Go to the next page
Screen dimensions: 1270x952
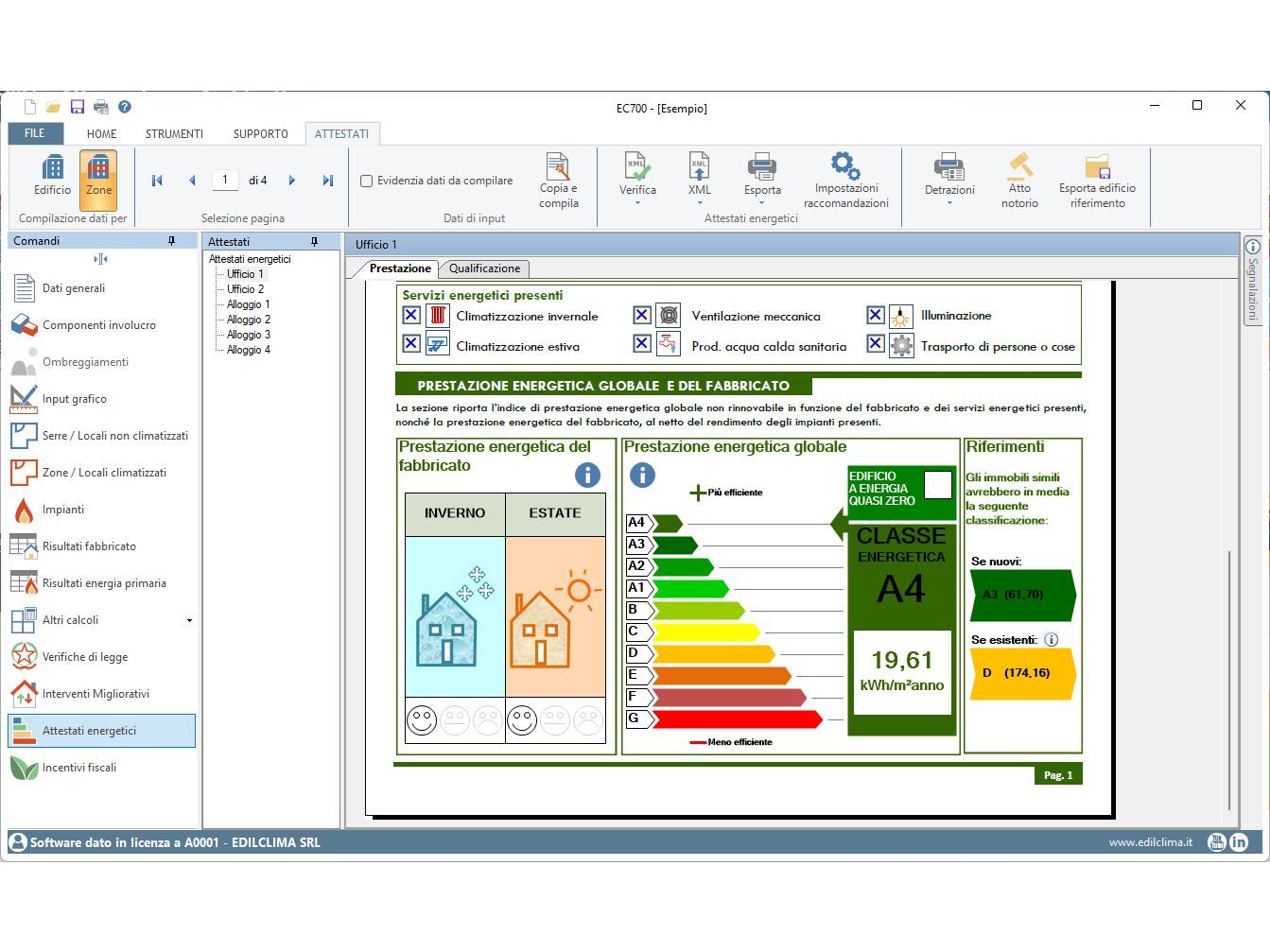(292, 181)
